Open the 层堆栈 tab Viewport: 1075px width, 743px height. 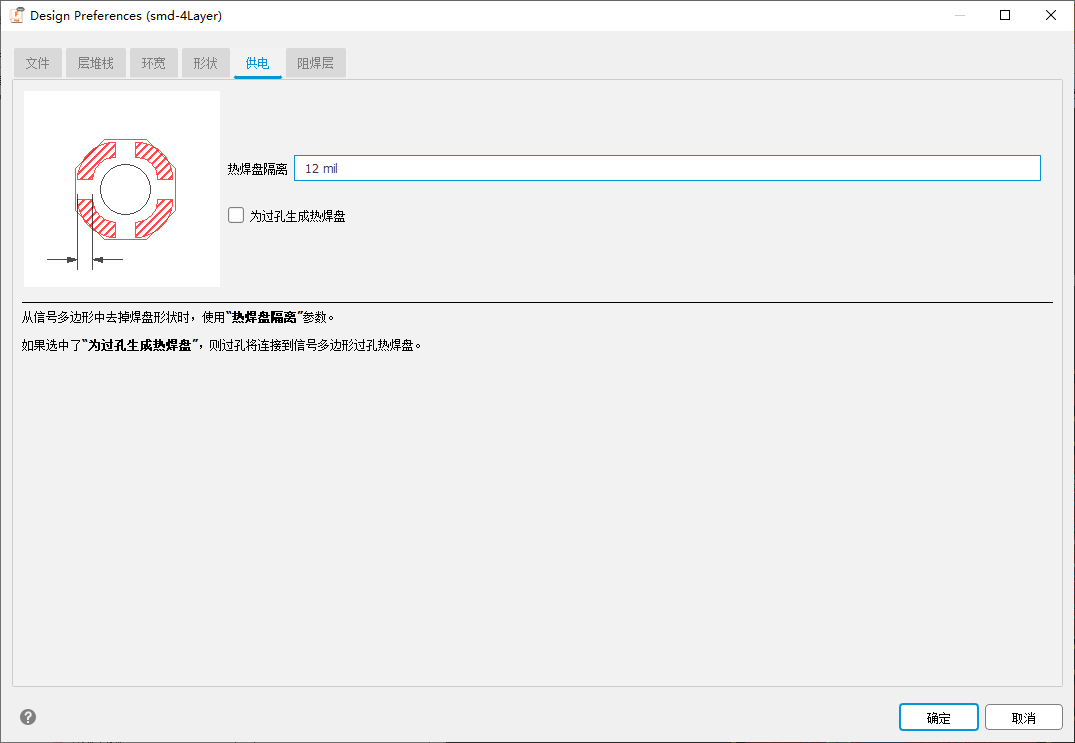click(x=95, y=63)
